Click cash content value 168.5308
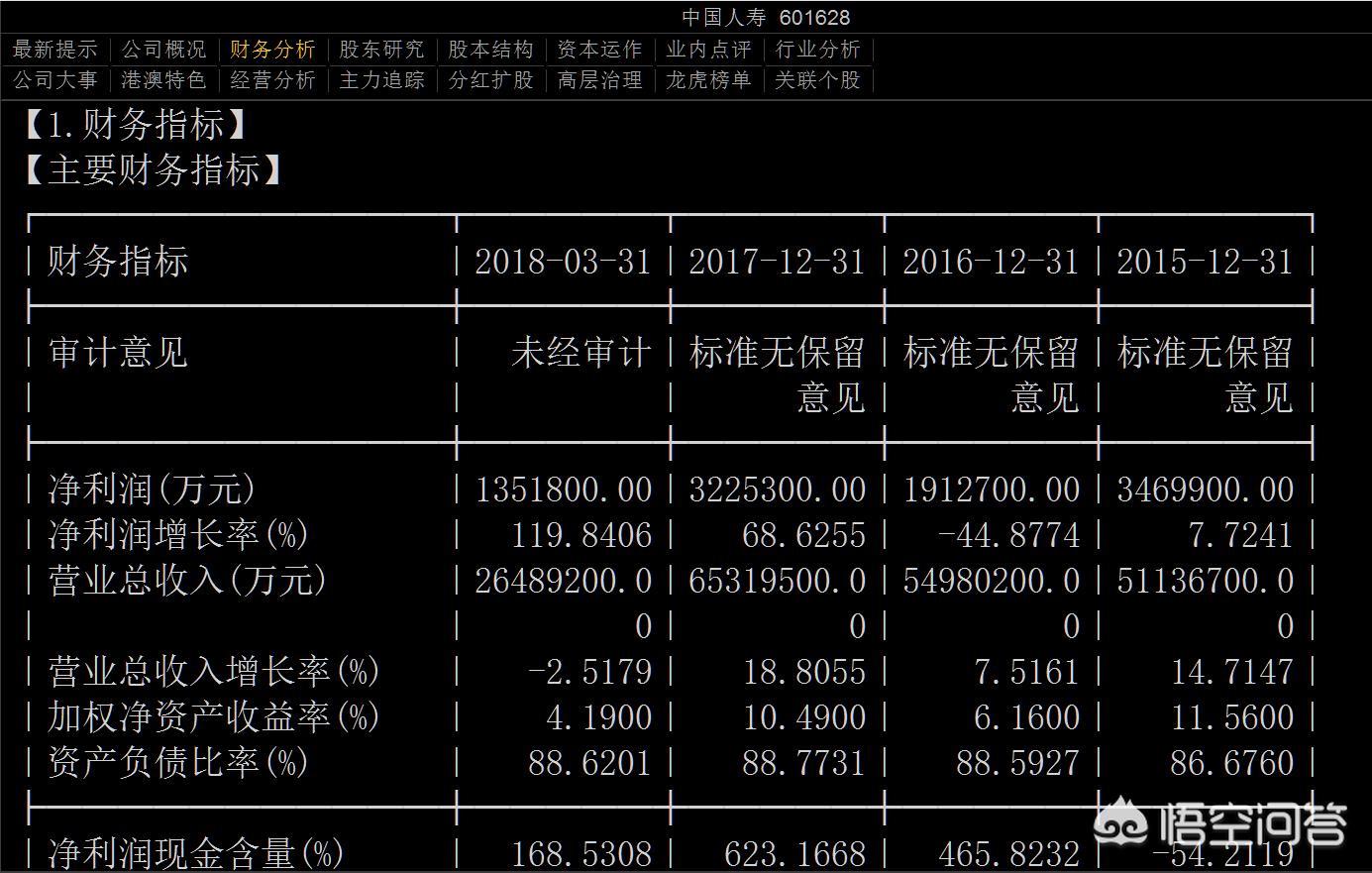This screenshot has width=1372, height=873. tap(581, 854)
